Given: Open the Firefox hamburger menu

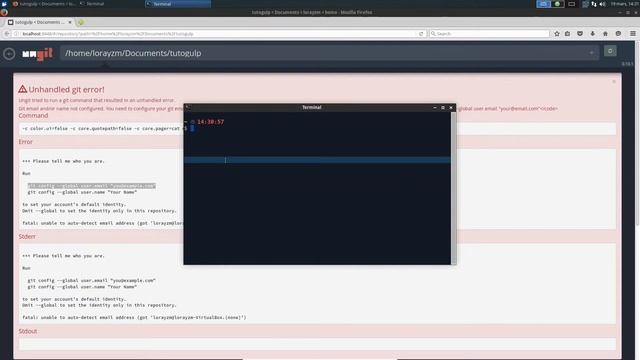Looking at the screenshot, I should pyautogui.click(x=633, y=34).
